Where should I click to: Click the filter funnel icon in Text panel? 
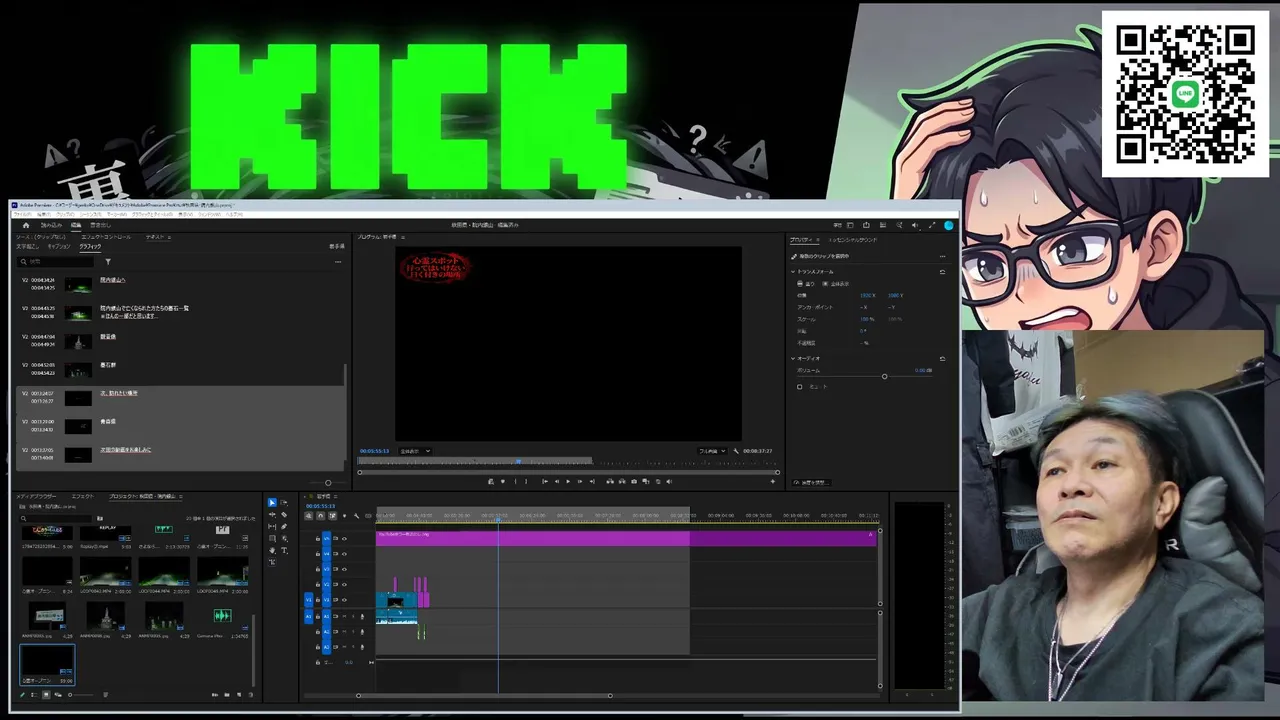[x=108, y=262]
